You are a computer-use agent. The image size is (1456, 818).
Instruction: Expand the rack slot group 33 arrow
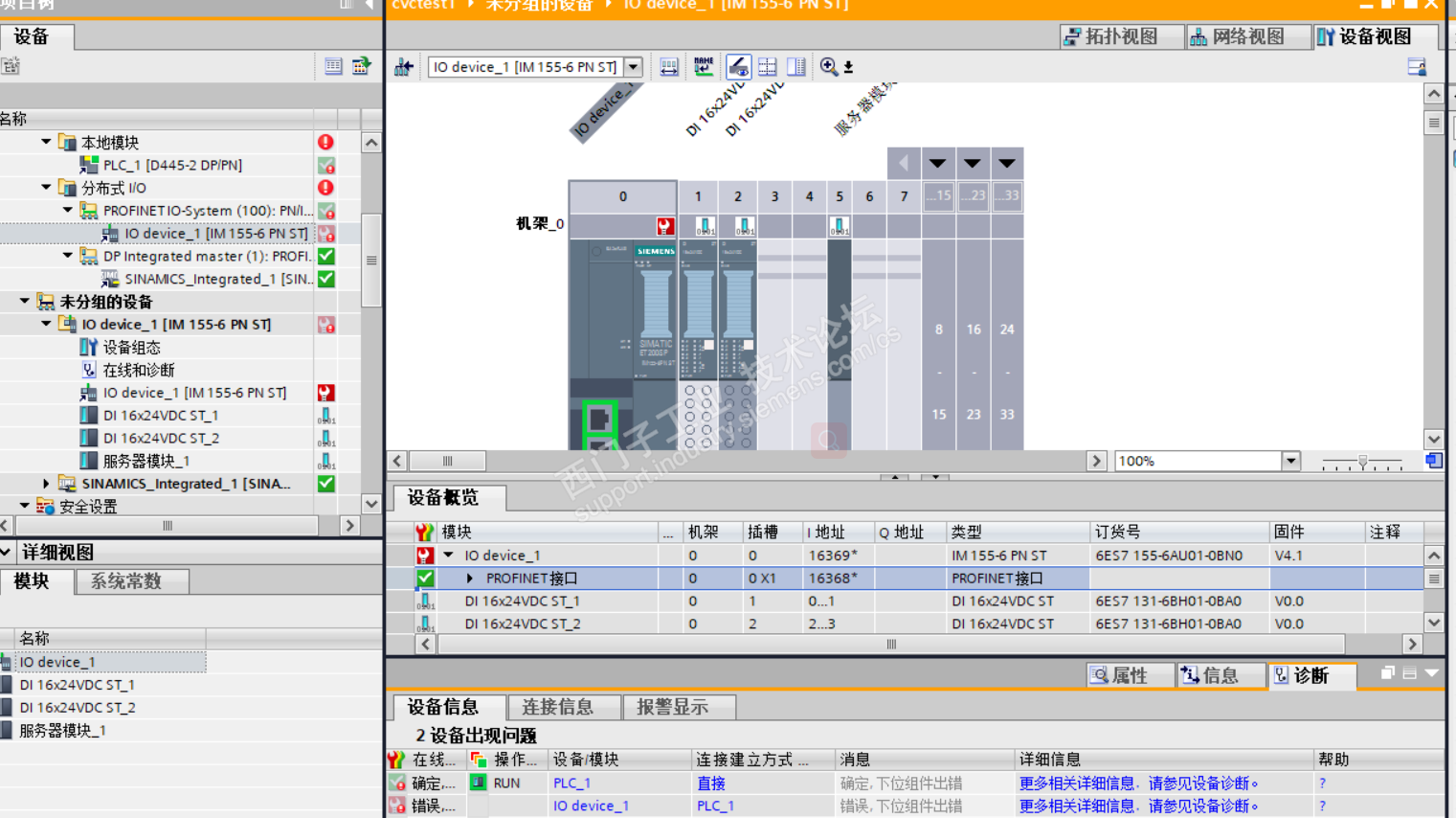[1007, 164]
